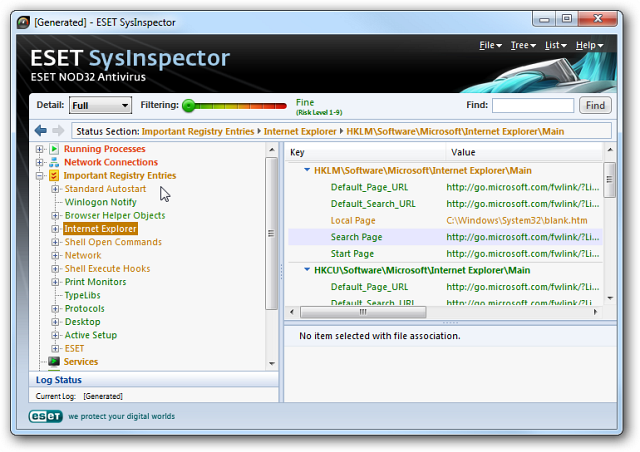Expand Active Setup node
The image size is (640, 452).
55,335
